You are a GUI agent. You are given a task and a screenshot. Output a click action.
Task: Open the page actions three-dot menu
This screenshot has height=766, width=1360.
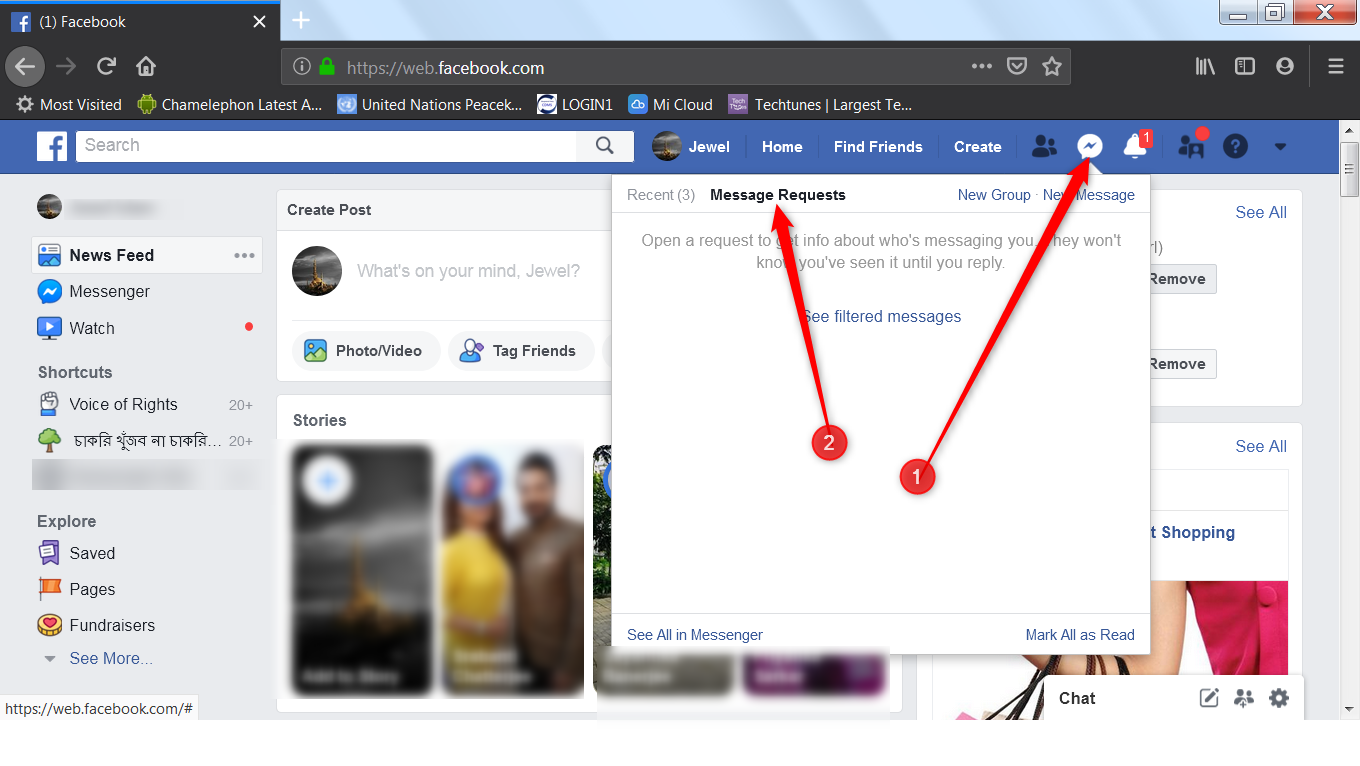[x=982, y=67]
